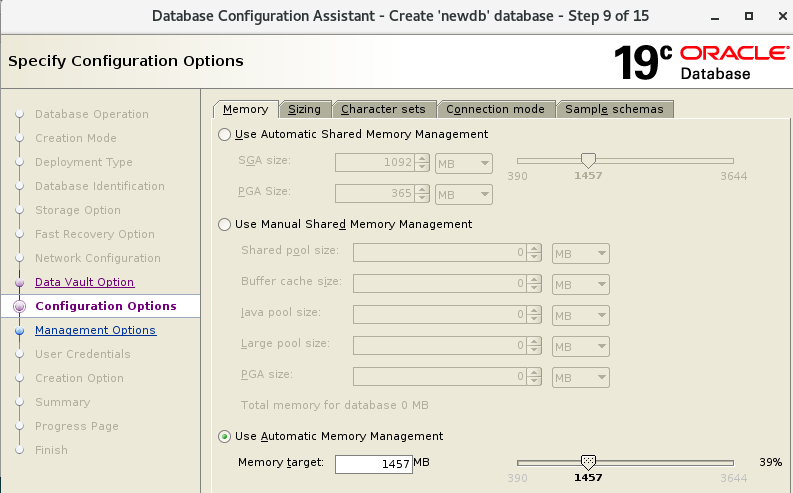Image resolution: width=793 pixels, height=493 pixels.
Task: Open the Sample schemas tab
Action: pyautogui.click(x=614, y=109)
